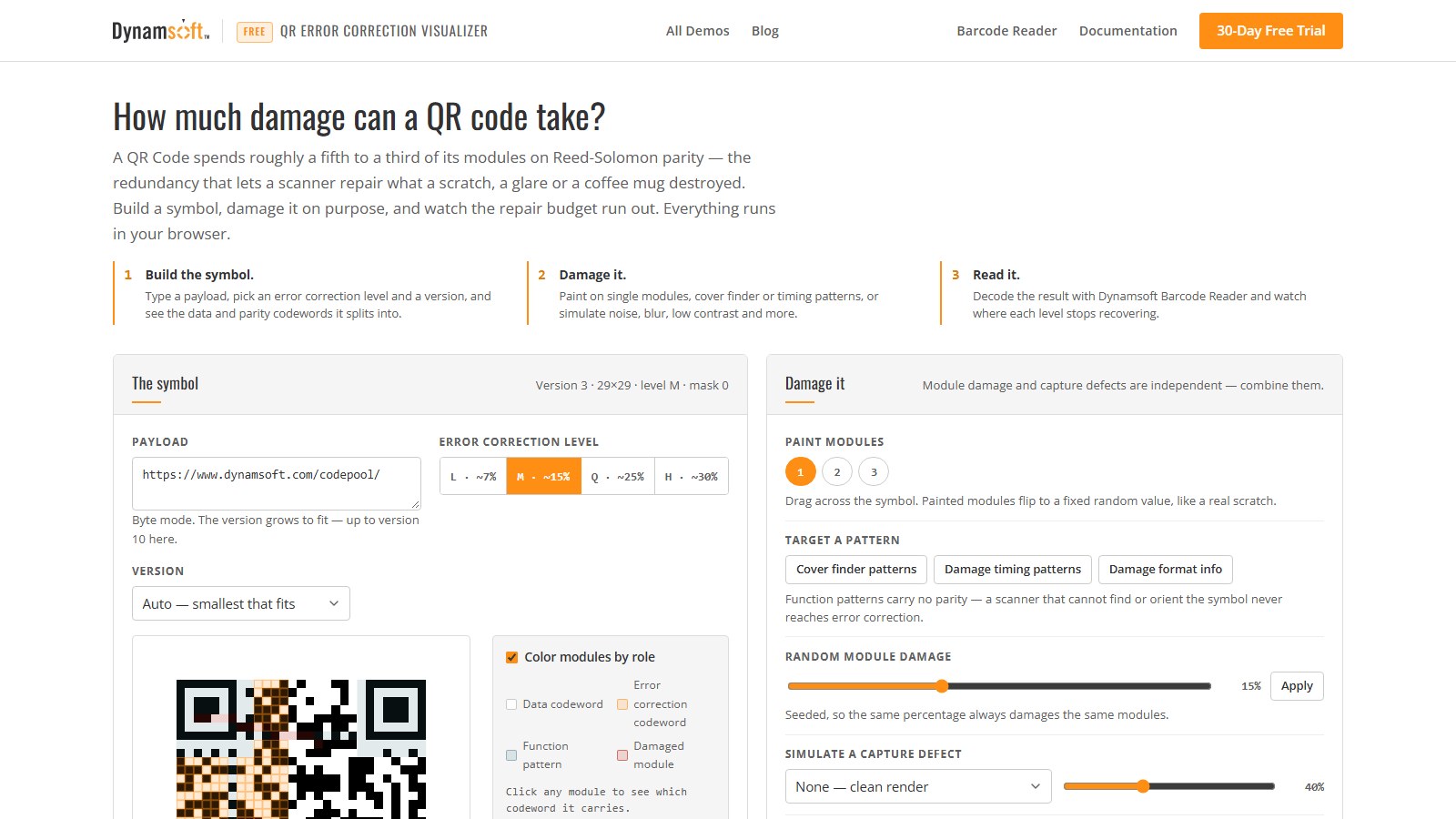Choose error correction level Q ~25%
Viewport: 1456px width, 819px height.
coord(618,476)
